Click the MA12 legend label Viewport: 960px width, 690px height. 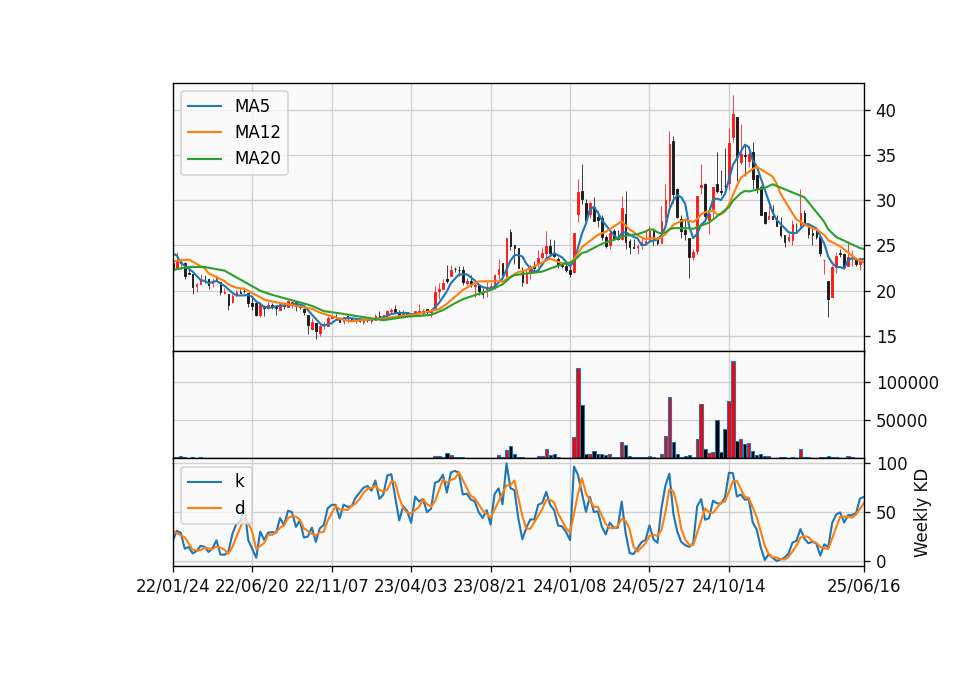click(x=257, y=132)
